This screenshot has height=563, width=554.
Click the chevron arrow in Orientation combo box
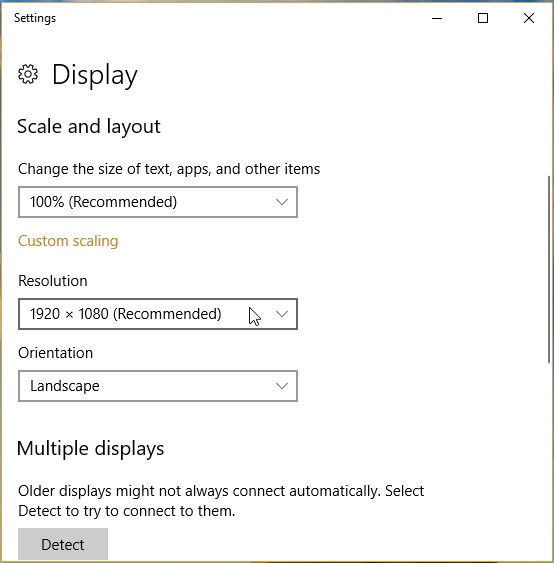point(282,386)
